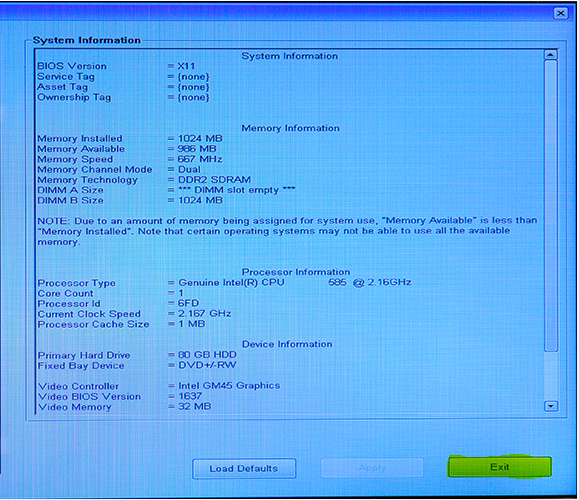Click the greyed-out Apply button
The height and width of the screenshot is (500, 579).
tap(372, 468)
